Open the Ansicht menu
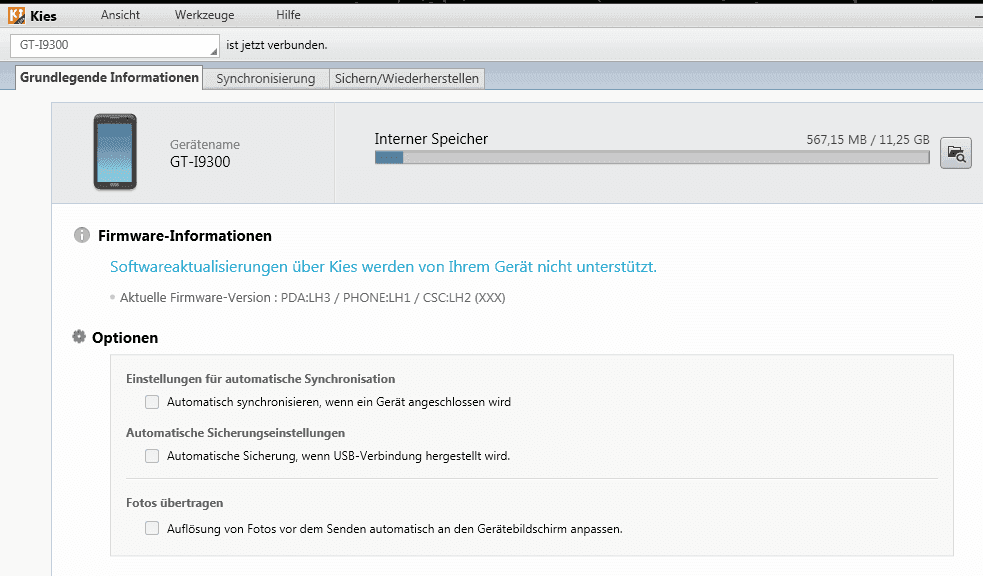 pyautogui.click(x=120, y=15)
